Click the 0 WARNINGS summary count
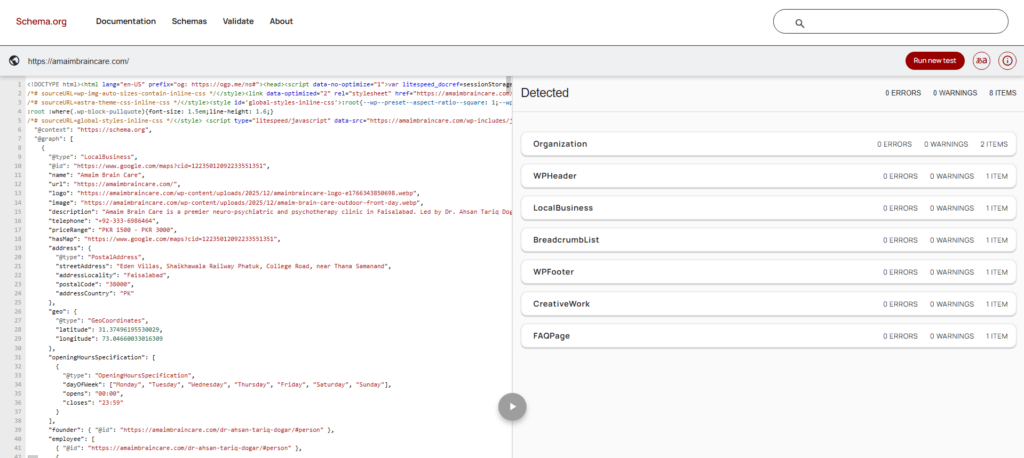This screenshot has height=458, width=1024. (955, 93)
